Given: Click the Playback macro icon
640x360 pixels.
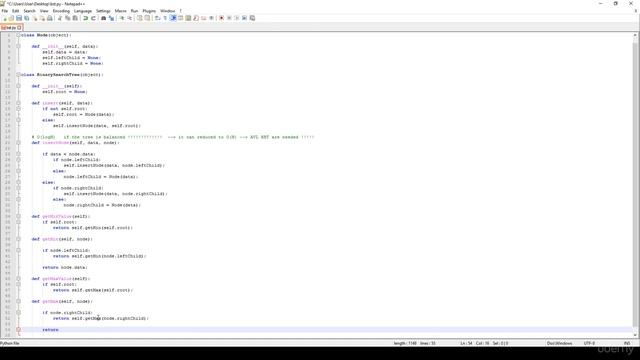Looking at the screenshot, I should 237,18.
